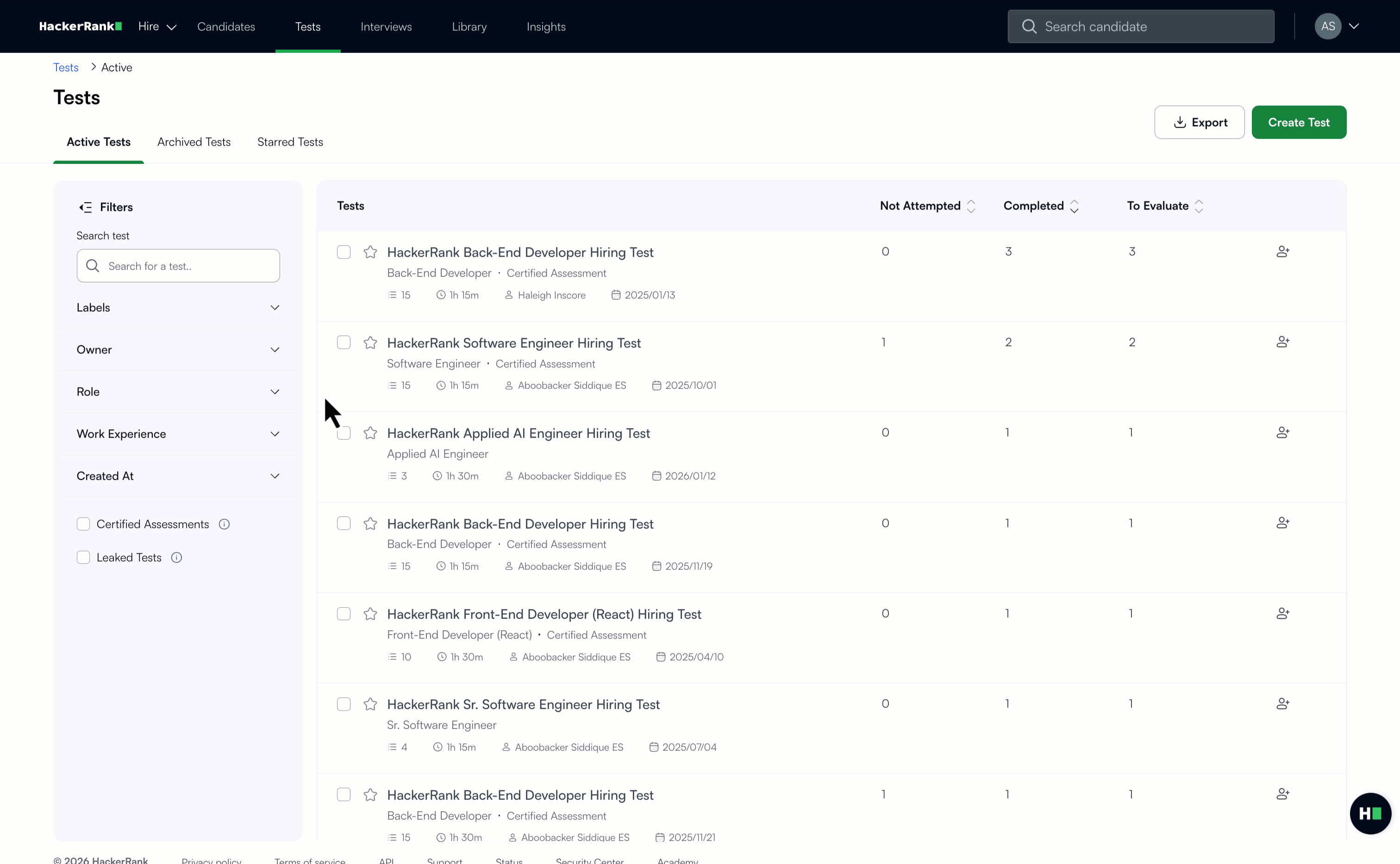Switch to the Archived Tests tab
This screenshot has height=864, width=1400.
193,142
